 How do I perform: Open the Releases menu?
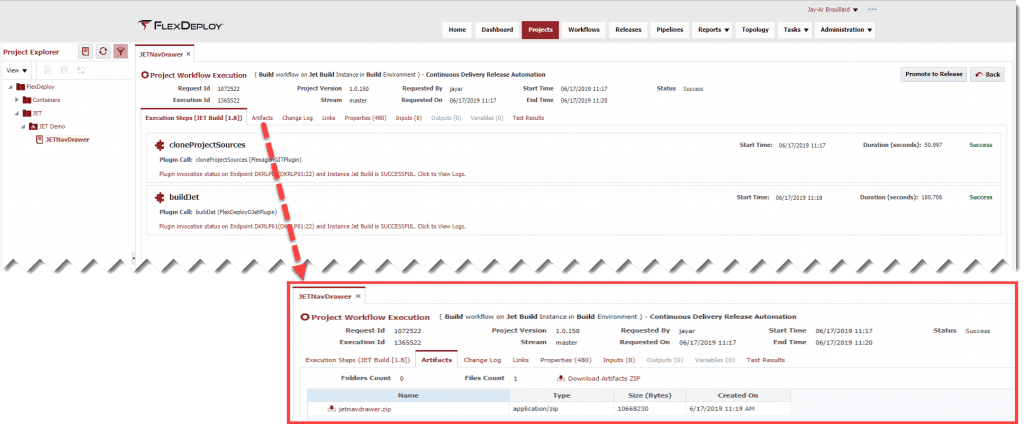(628, 30)
